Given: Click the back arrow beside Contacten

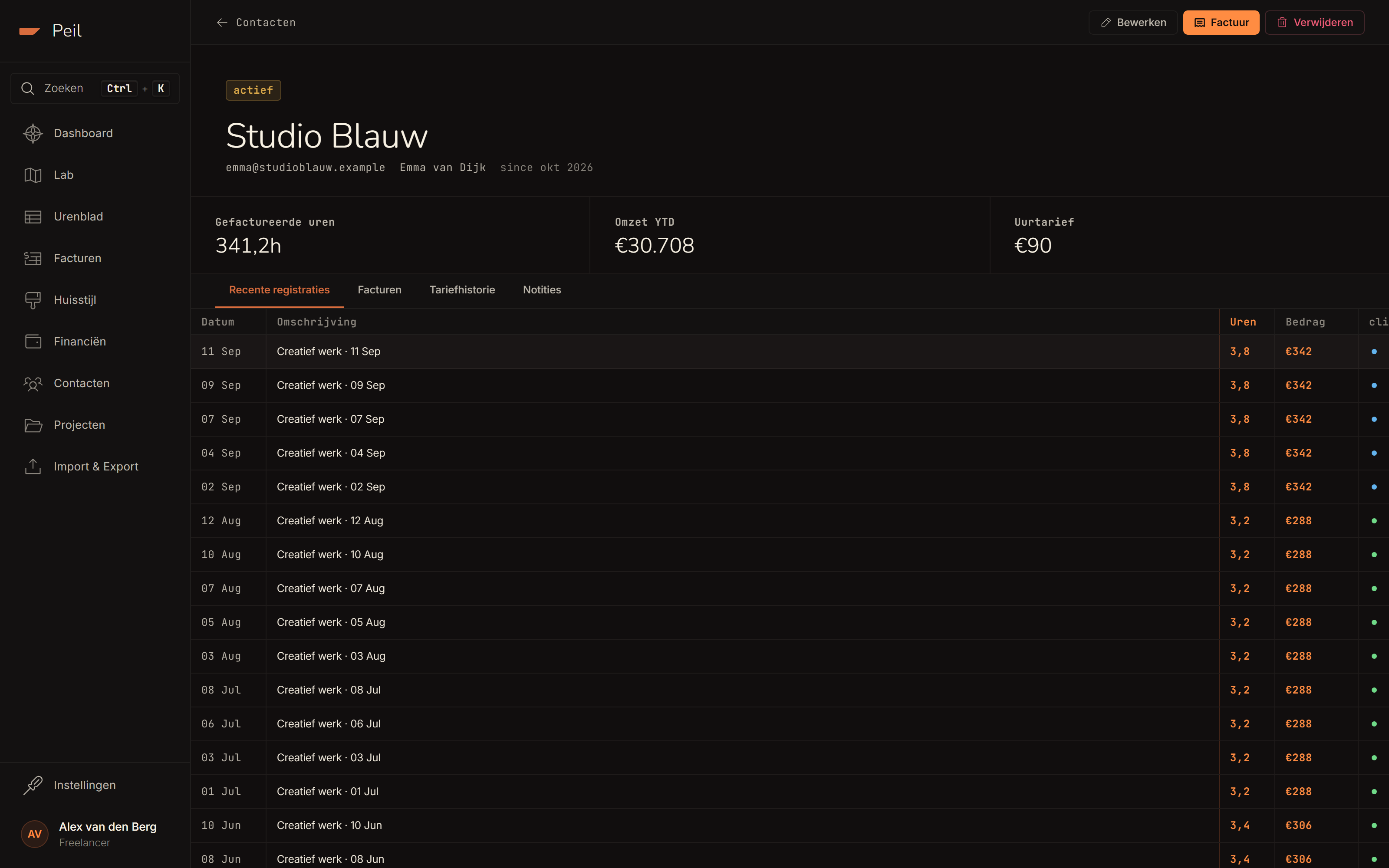Looking at the screenshot, I should click(x=222, y=23).
